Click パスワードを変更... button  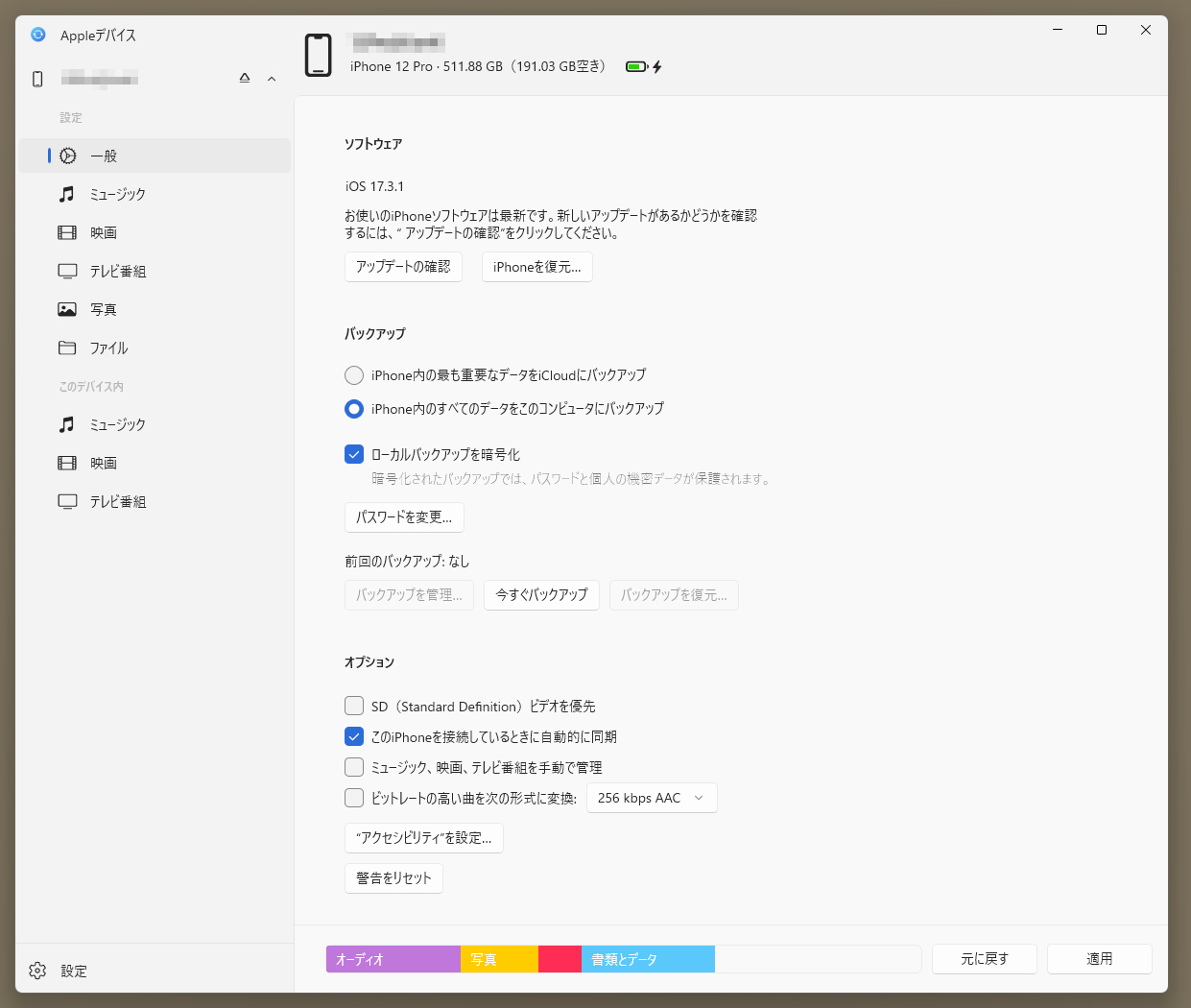click(404, 517)
